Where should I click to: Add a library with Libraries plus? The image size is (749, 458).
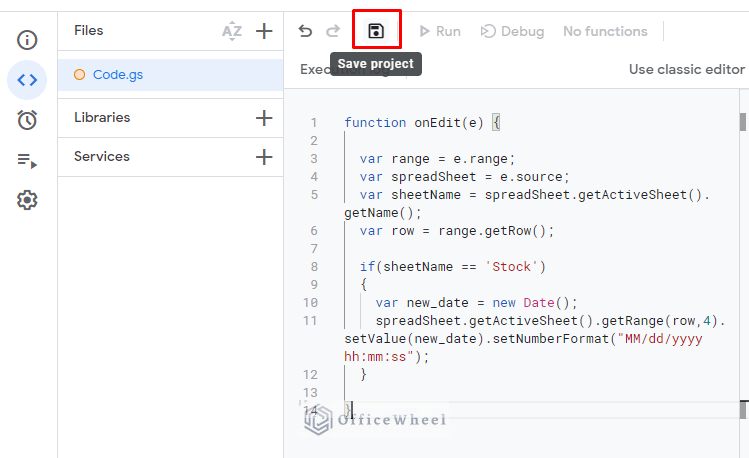264,118
